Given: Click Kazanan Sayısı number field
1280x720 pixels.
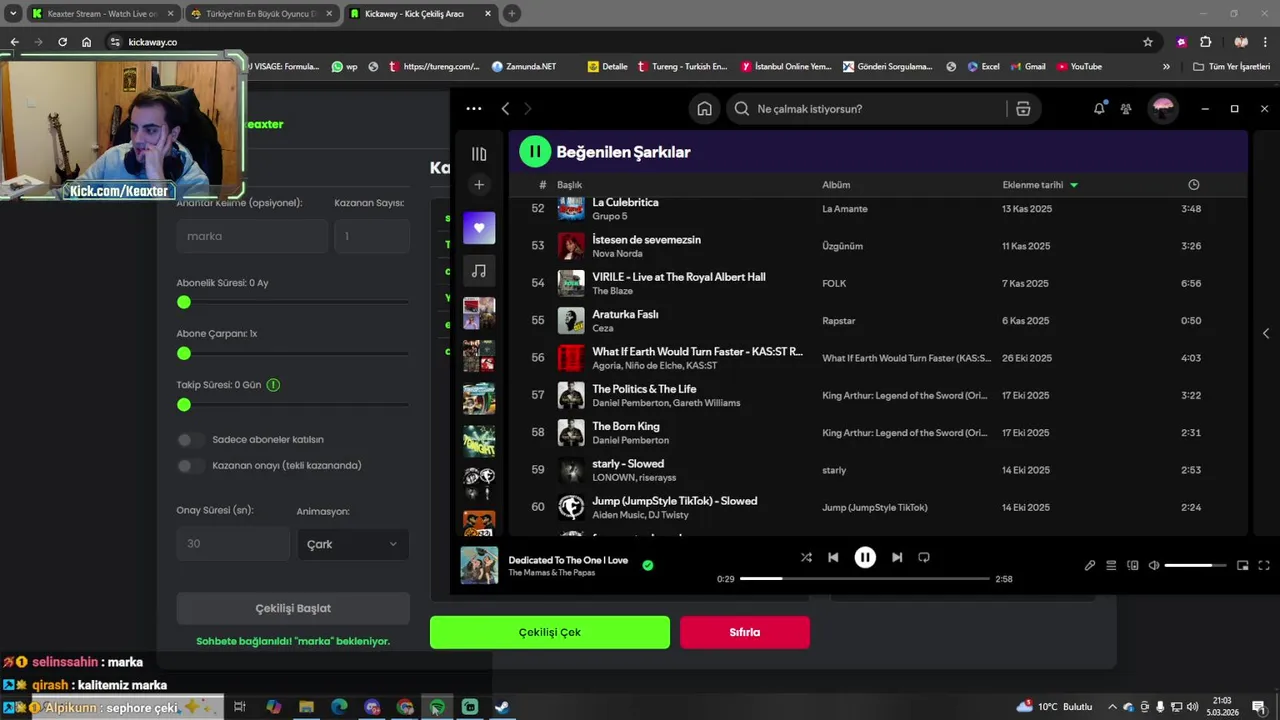Looking at the screenshot, I should [x=372, y=236].
